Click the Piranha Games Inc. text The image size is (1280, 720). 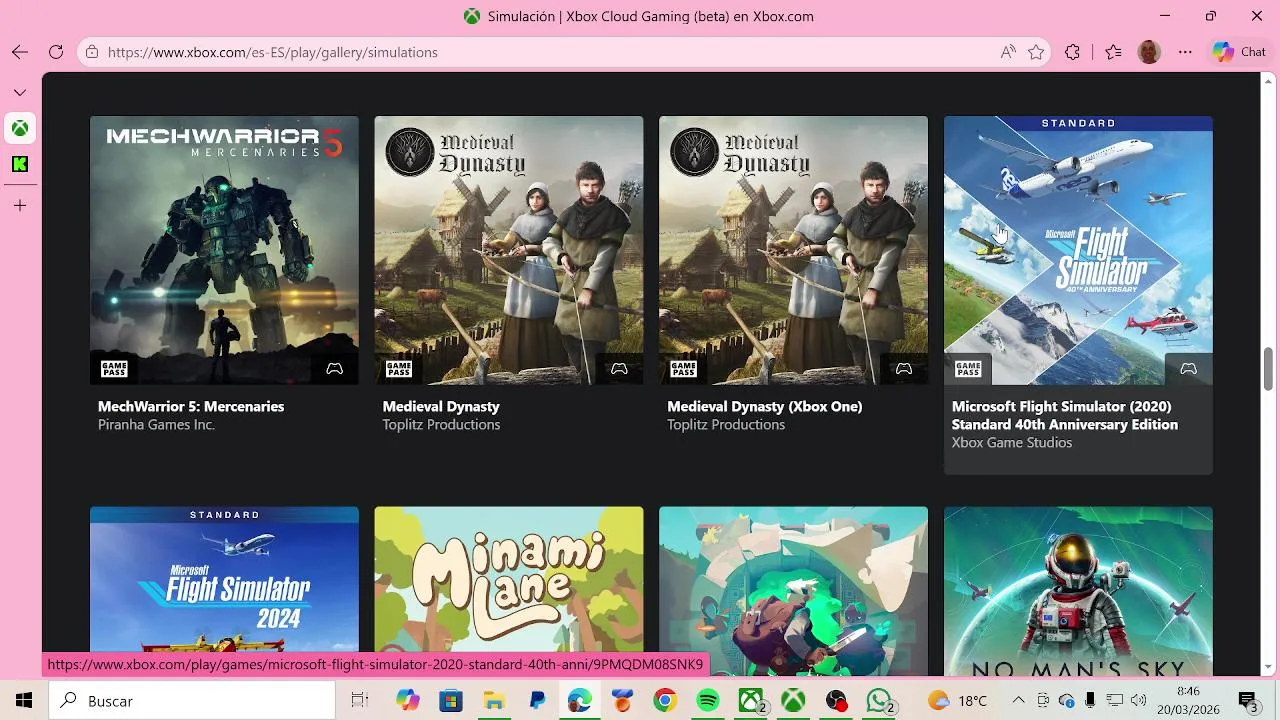pos(156,425)
